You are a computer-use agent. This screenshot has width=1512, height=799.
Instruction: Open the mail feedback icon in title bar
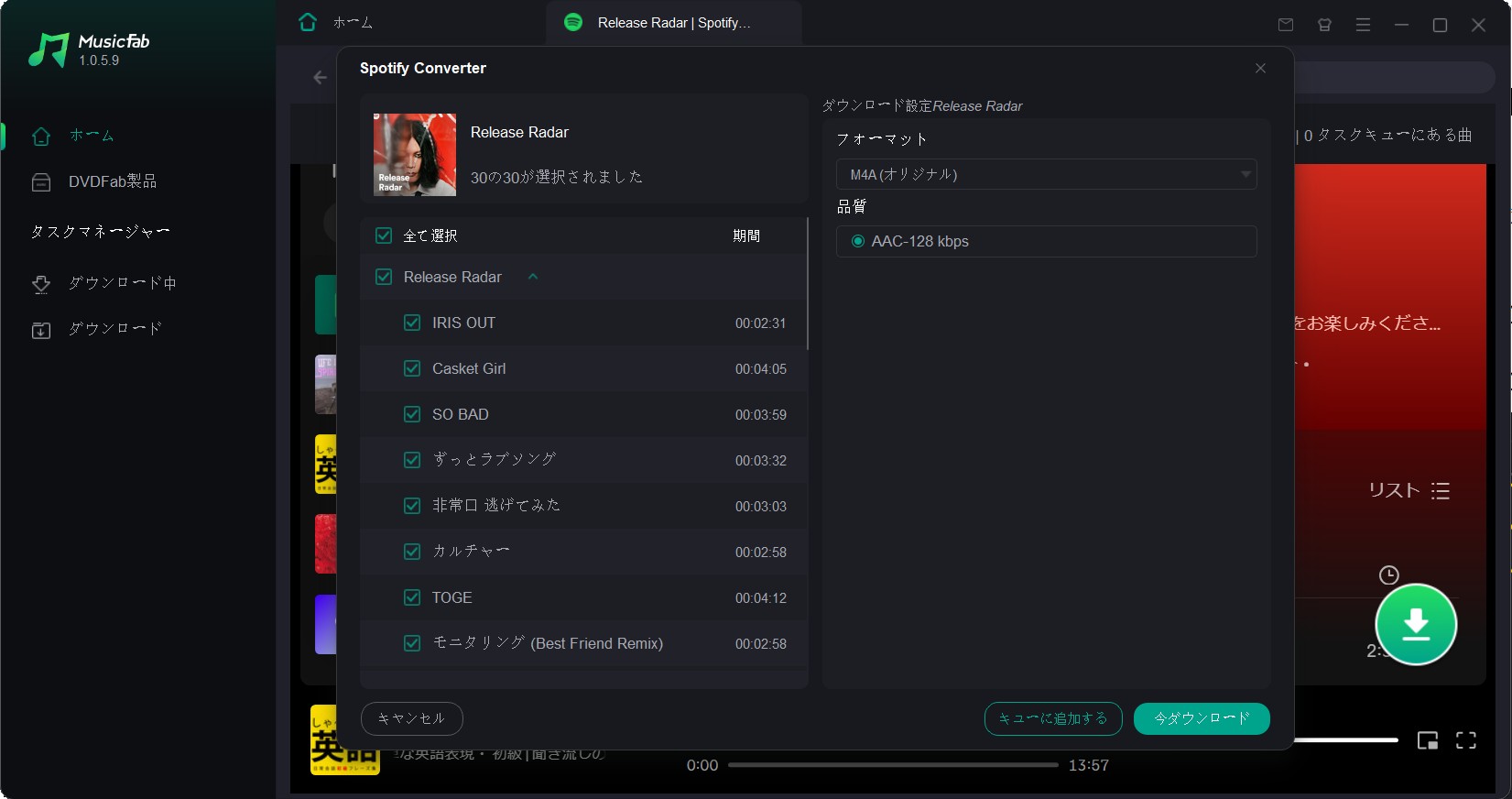pyautogui.click(x=1286, y=25)
